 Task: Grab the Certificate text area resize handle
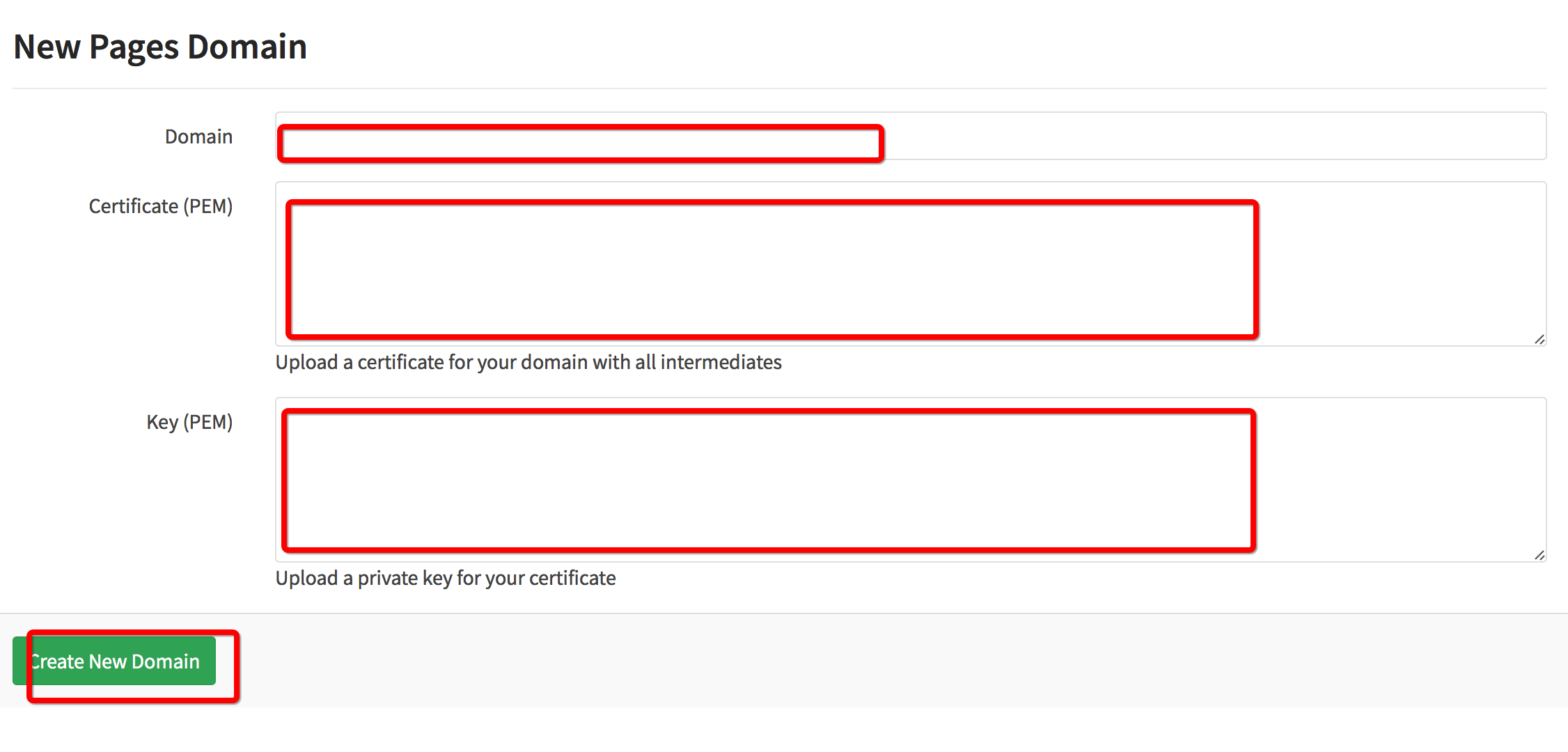click(1539, 339)
